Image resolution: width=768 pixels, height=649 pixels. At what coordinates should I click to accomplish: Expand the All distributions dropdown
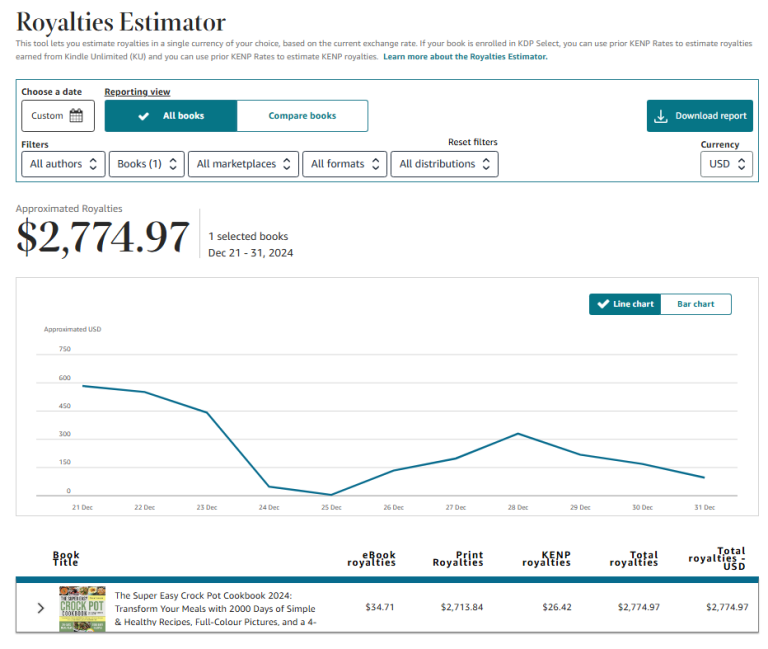pyautogui.click(x=444, y=164)
